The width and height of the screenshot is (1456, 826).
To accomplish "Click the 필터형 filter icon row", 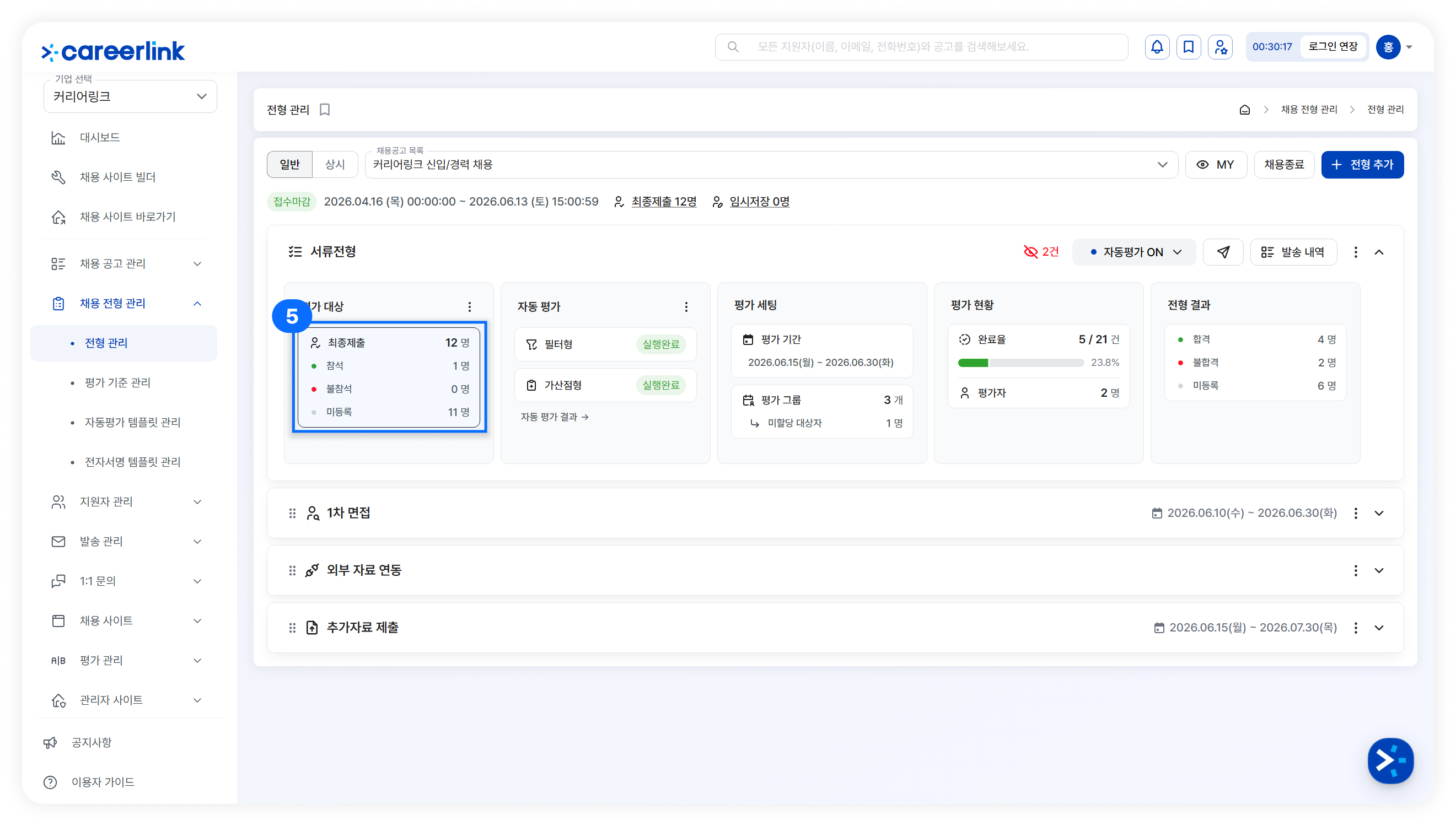I will 605,344.
